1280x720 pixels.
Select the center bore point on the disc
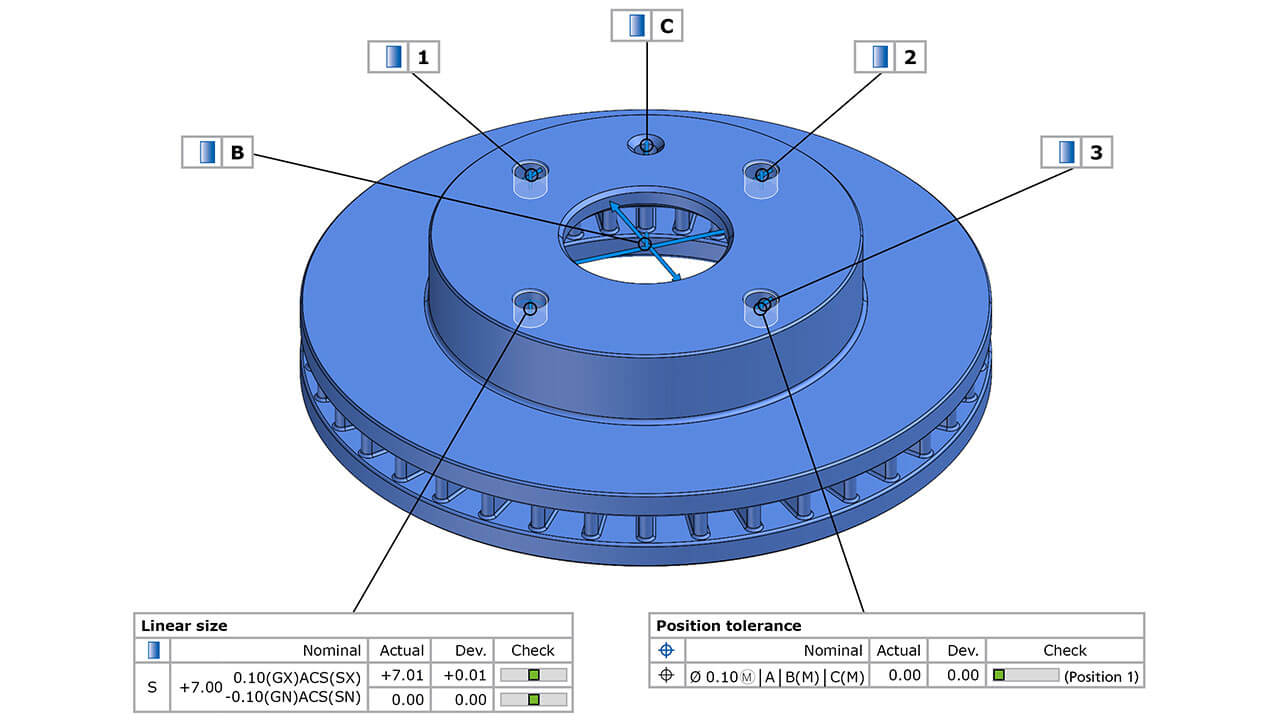(644, 244)
